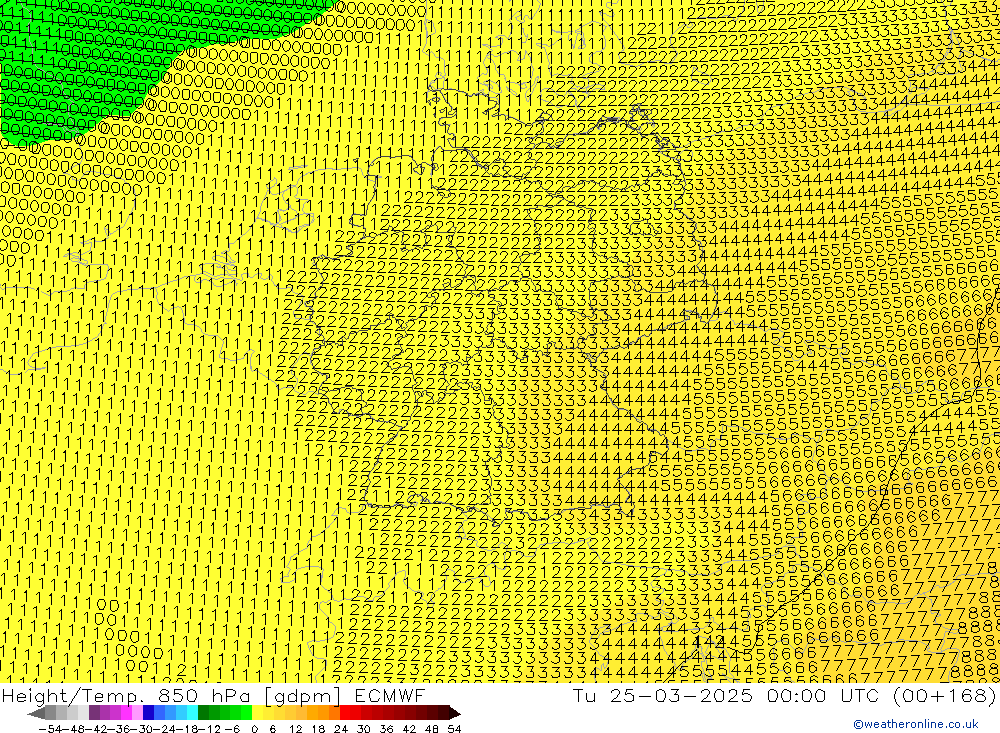Click the grey left arrow of the colour scale

click(x=36, y=714)
